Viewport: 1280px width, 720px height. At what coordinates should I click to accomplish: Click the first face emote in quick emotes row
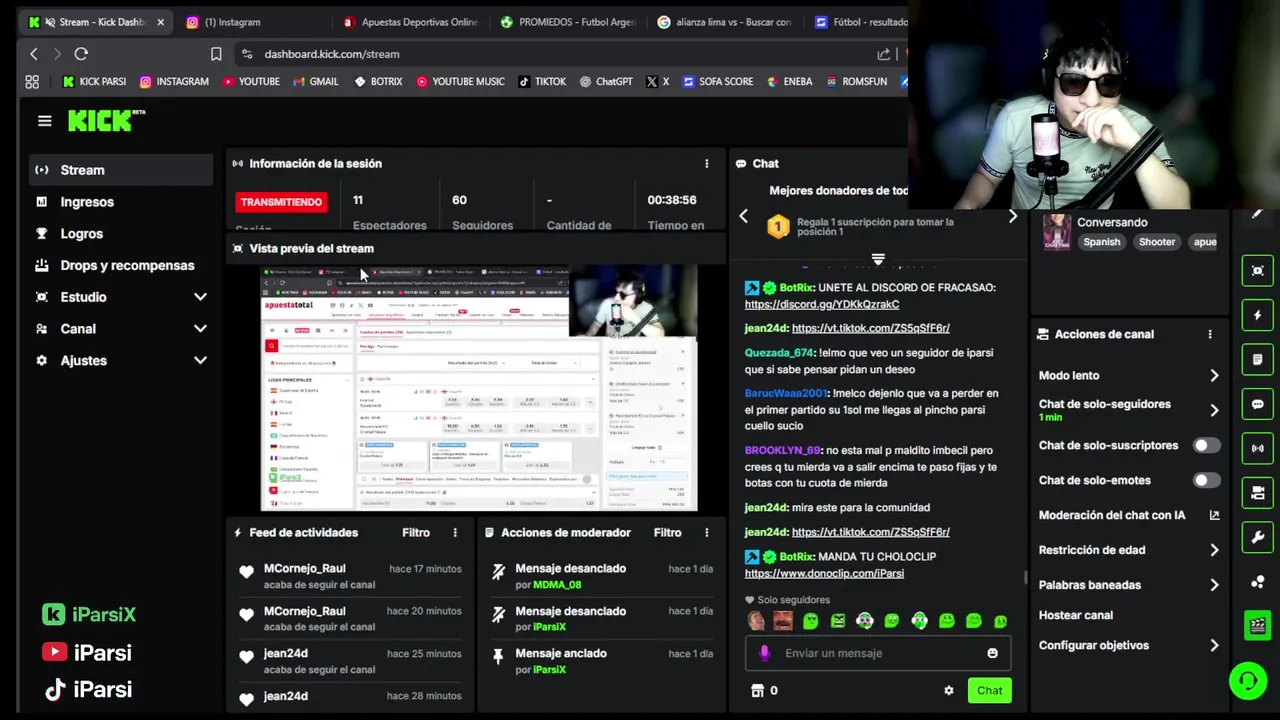756,621
